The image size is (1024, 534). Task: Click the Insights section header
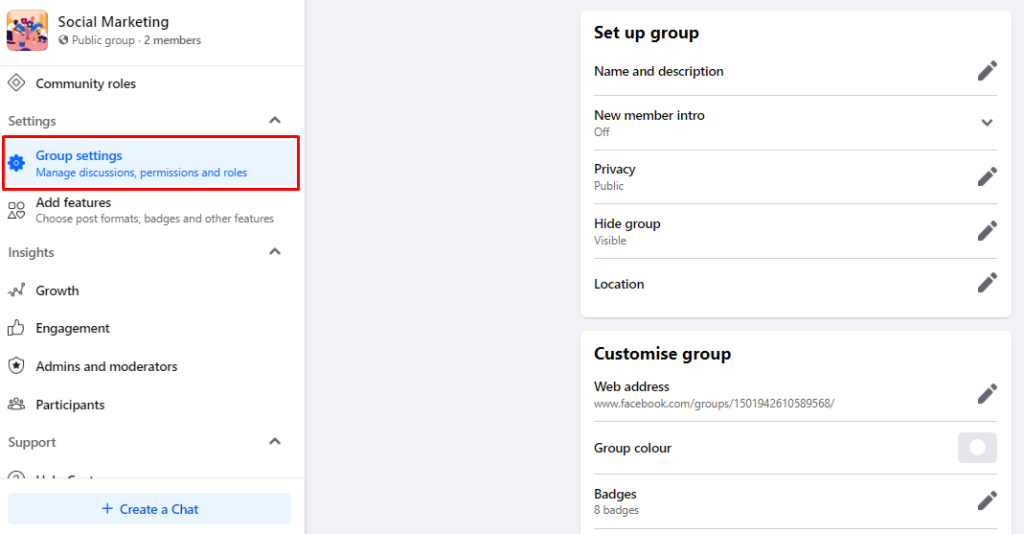31,252
